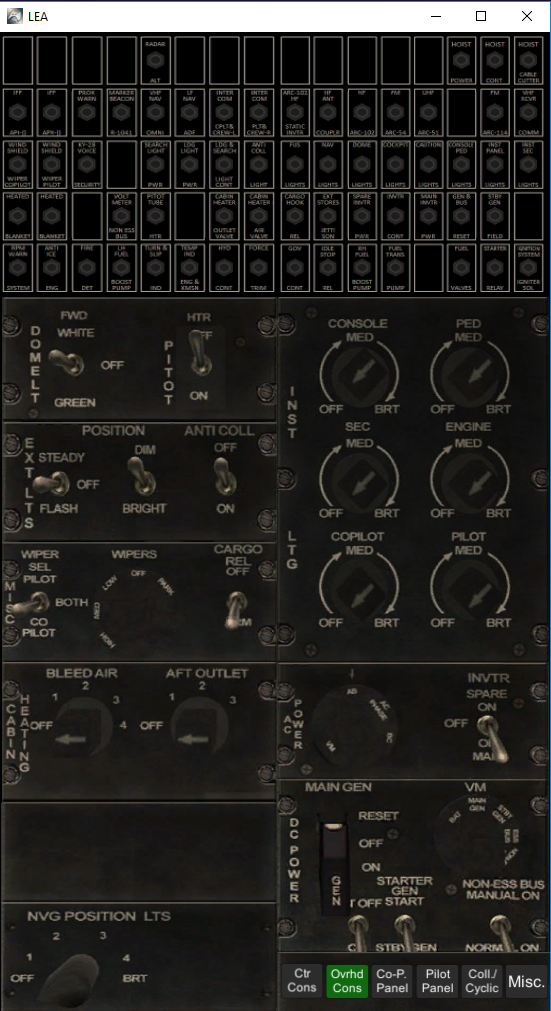Toggle the PROX WARN circuit breaker
The height and width of the screenshot is (1011, 551).
coord(86,113)
